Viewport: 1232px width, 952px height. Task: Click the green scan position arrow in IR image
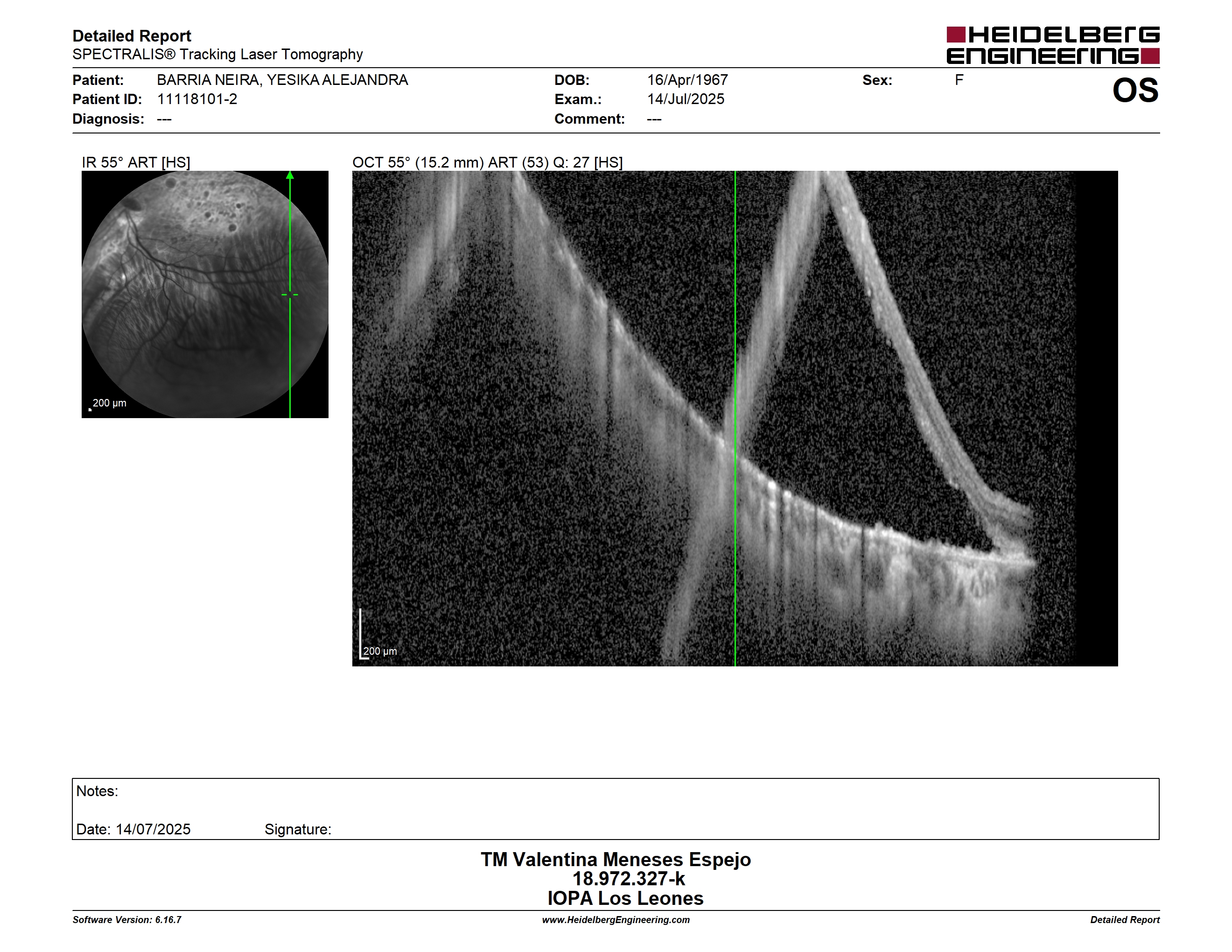click(290, 175)
